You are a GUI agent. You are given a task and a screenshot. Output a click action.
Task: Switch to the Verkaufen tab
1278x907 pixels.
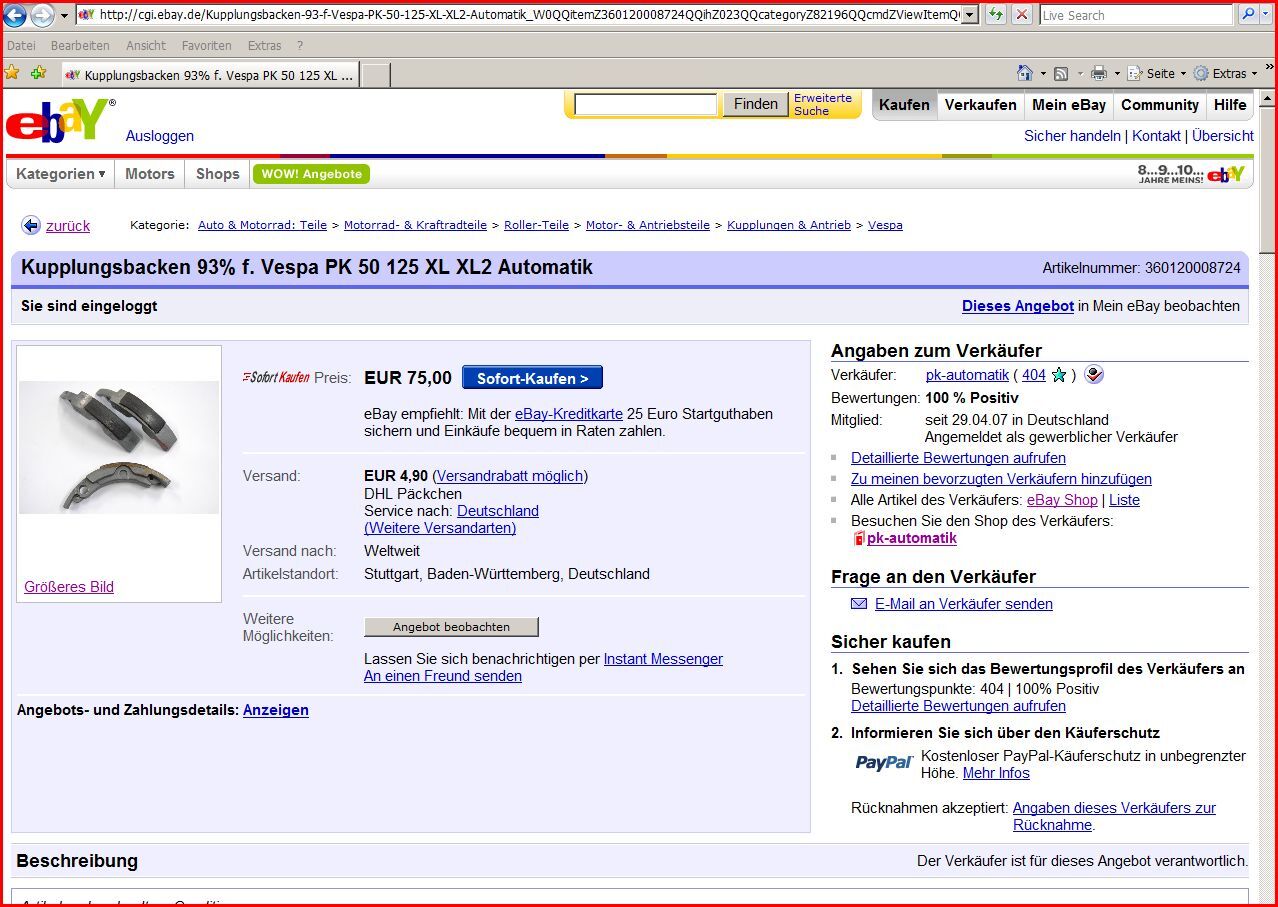tap(980, 105)
